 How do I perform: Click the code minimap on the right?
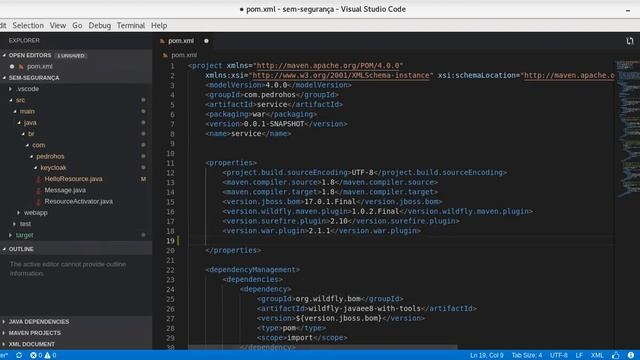(x=628, y=129)
